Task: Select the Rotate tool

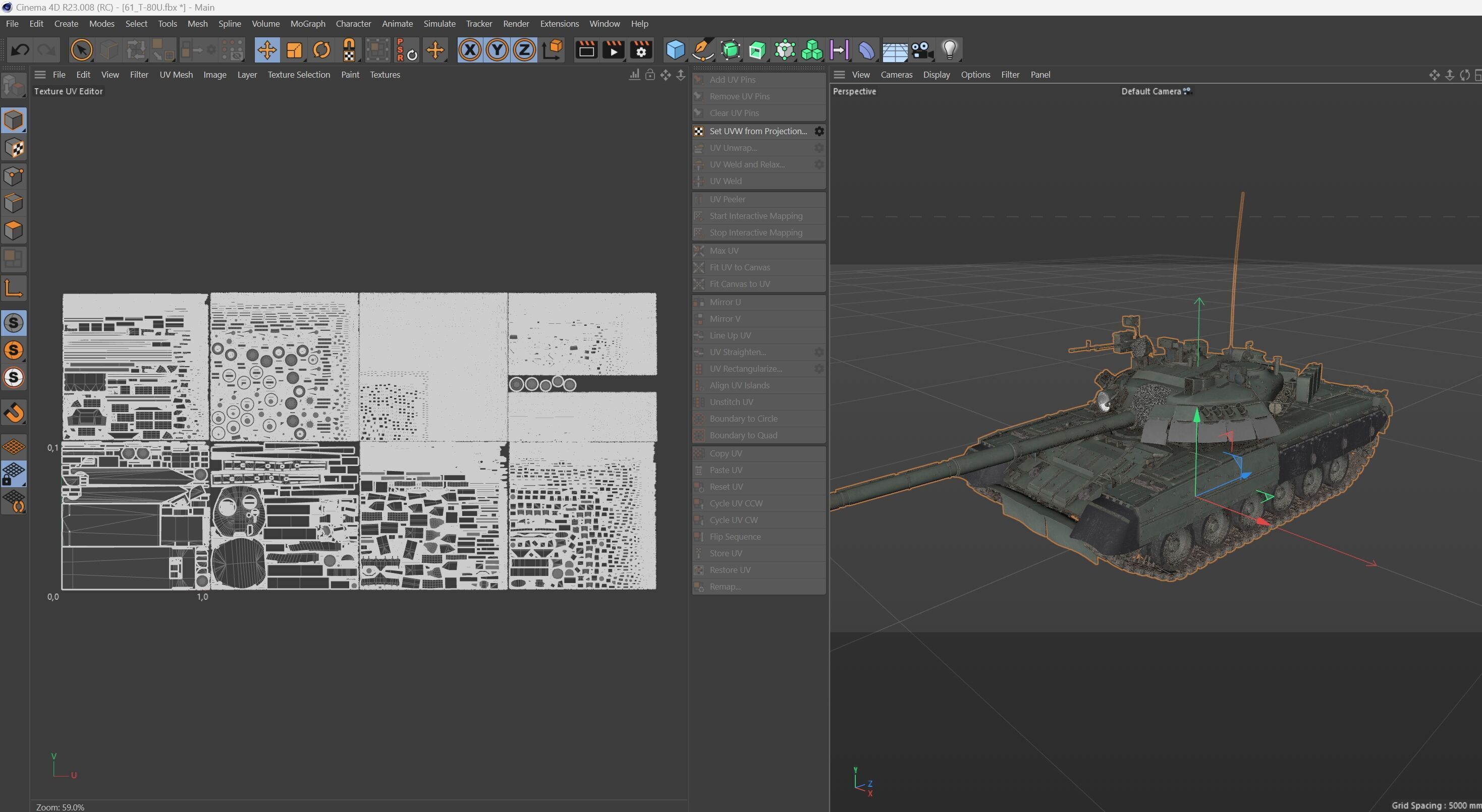Action: tap(321, 50)
